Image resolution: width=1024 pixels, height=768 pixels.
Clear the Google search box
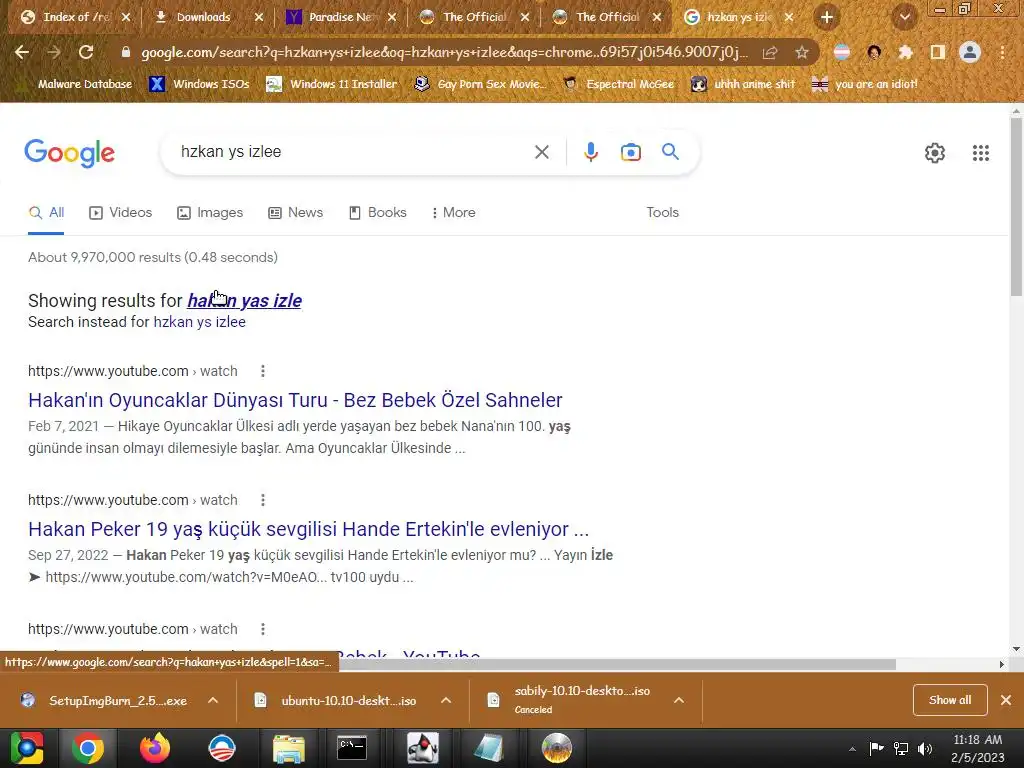541,152
